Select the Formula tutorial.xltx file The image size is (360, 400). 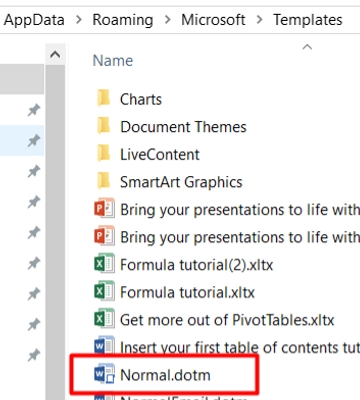click(187, 292)
